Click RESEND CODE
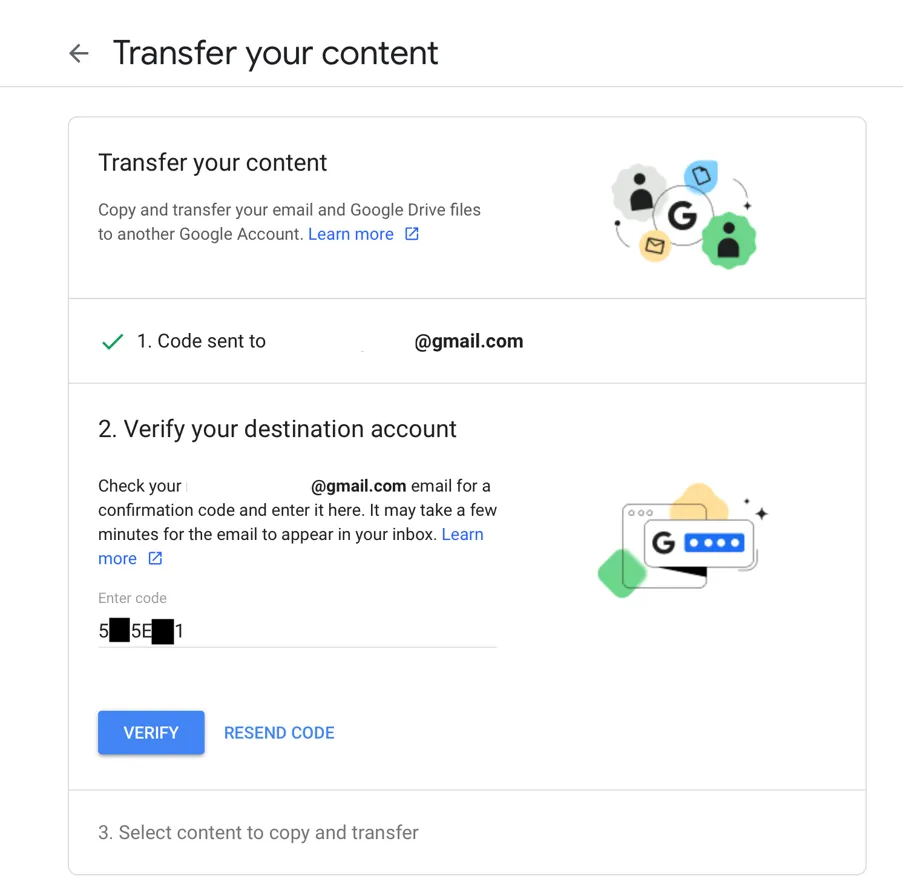The image size is (903, 896). (279, 733)
